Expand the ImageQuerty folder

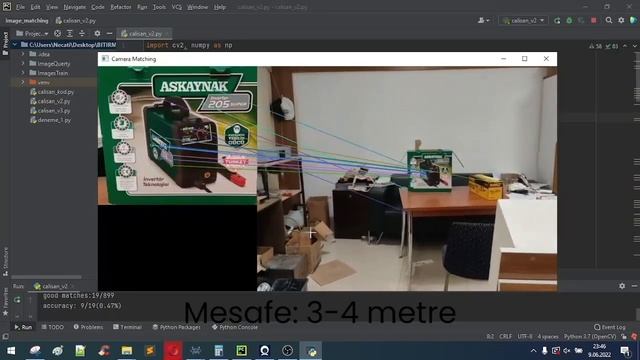(23, 64)
